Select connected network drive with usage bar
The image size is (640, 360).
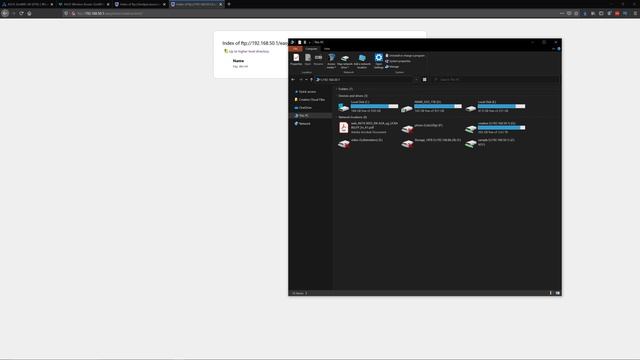click(x=495, y=128)
